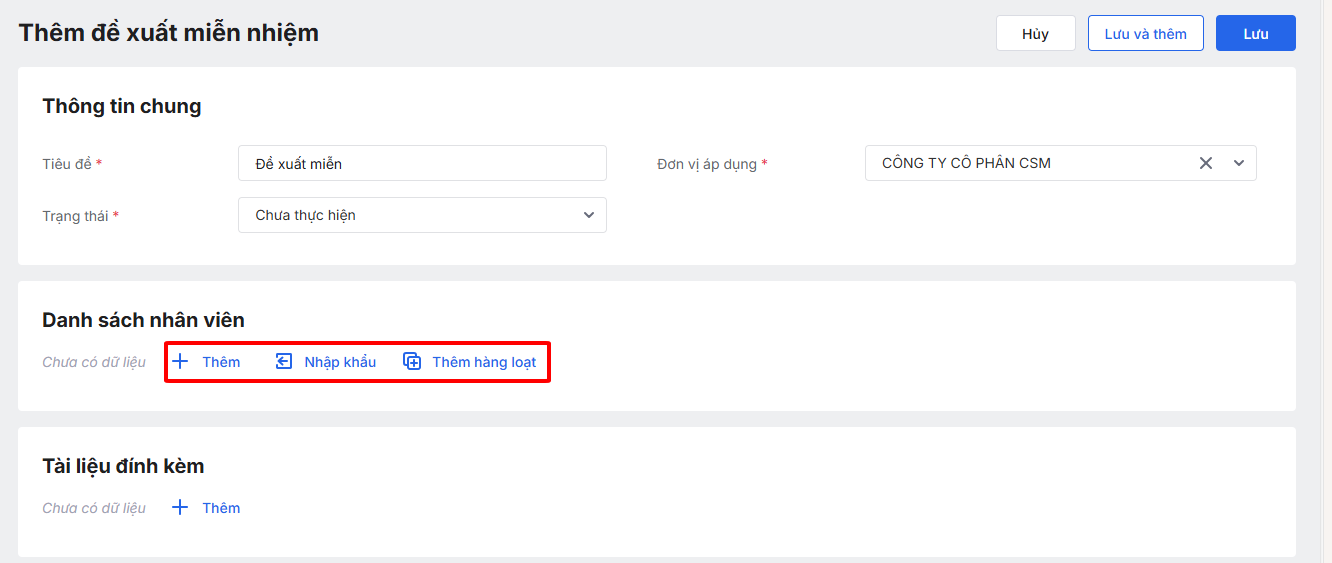Open the Nhập khẩu link
This screenshot has height=563, width=1332.
[x=340, y=362]
